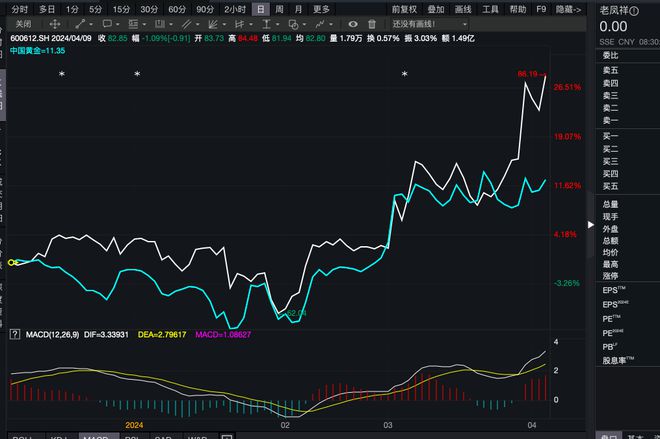The image size is (660, 439).
Task: Open the 前复权 price adjustment dropdown
Action: tap(402, 8)
